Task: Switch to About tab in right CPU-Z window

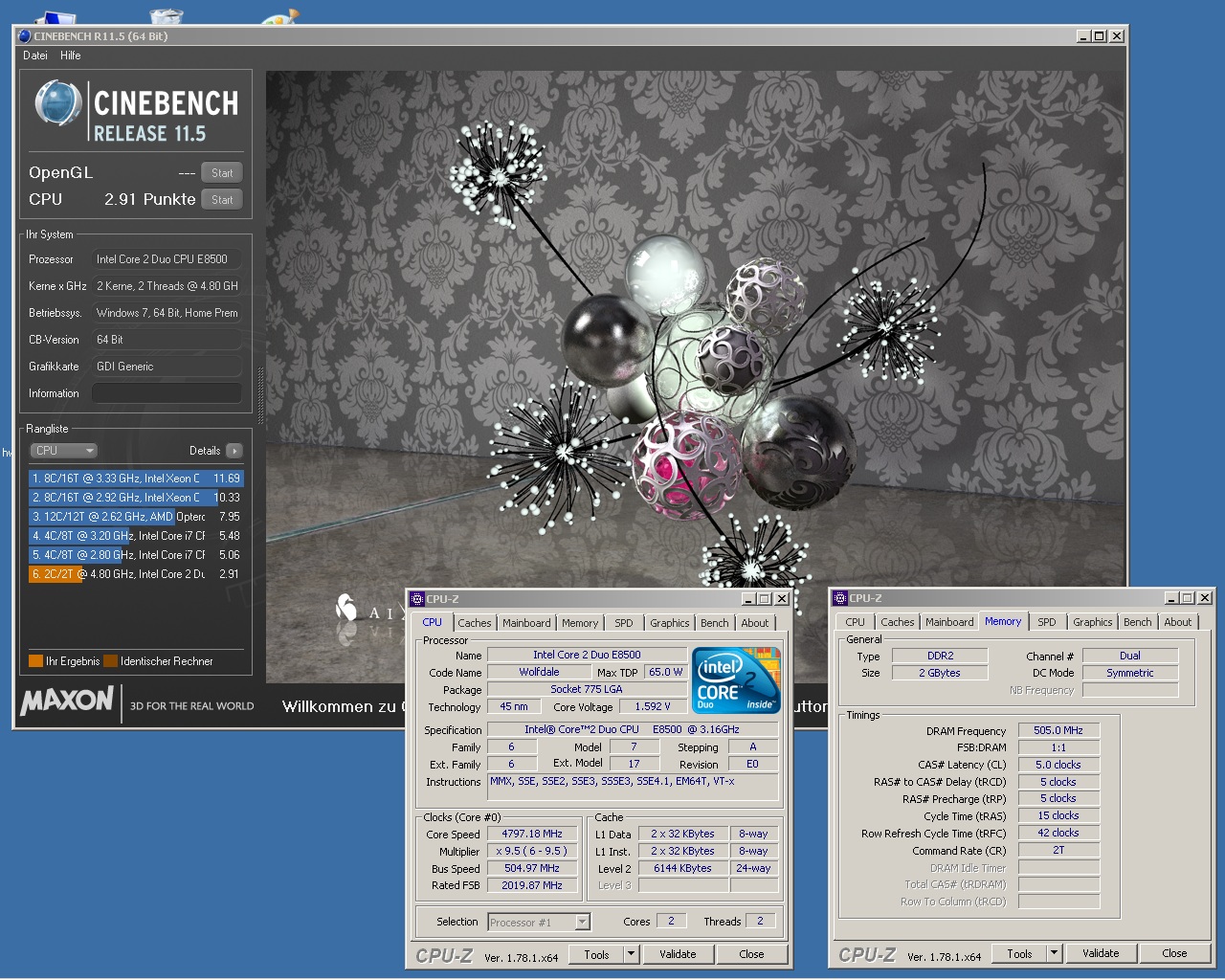Action: tap(1178, 622)
